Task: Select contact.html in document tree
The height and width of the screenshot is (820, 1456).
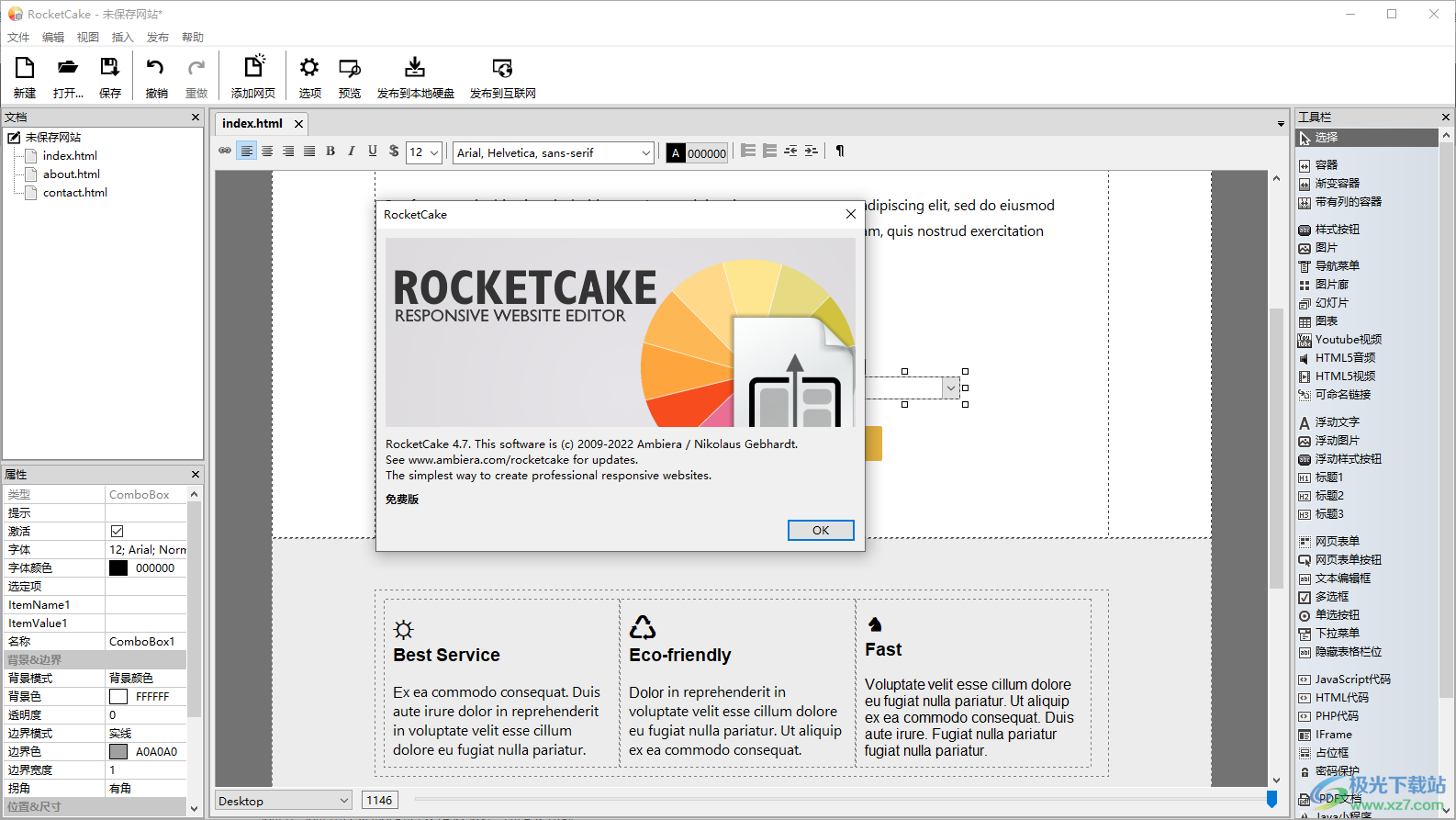Action: pyautogui.click(x=75, y=193)
